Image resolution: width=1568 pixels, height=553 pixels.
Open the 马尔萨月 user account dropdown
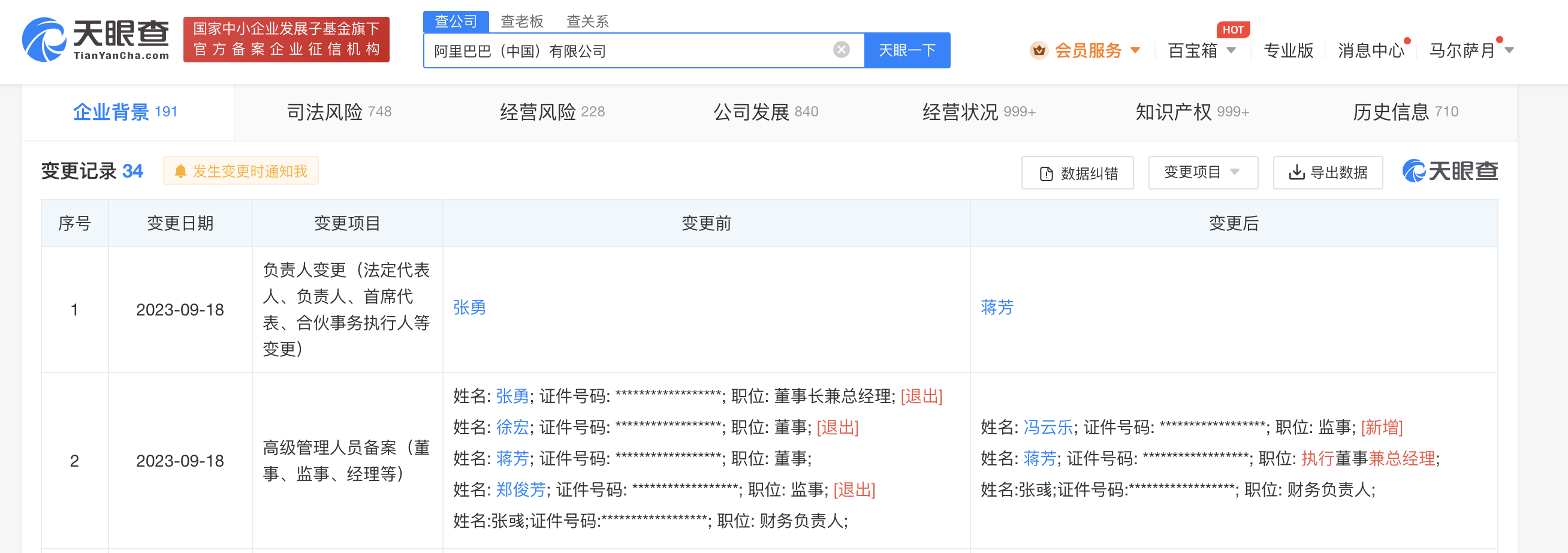(1471, 50)
